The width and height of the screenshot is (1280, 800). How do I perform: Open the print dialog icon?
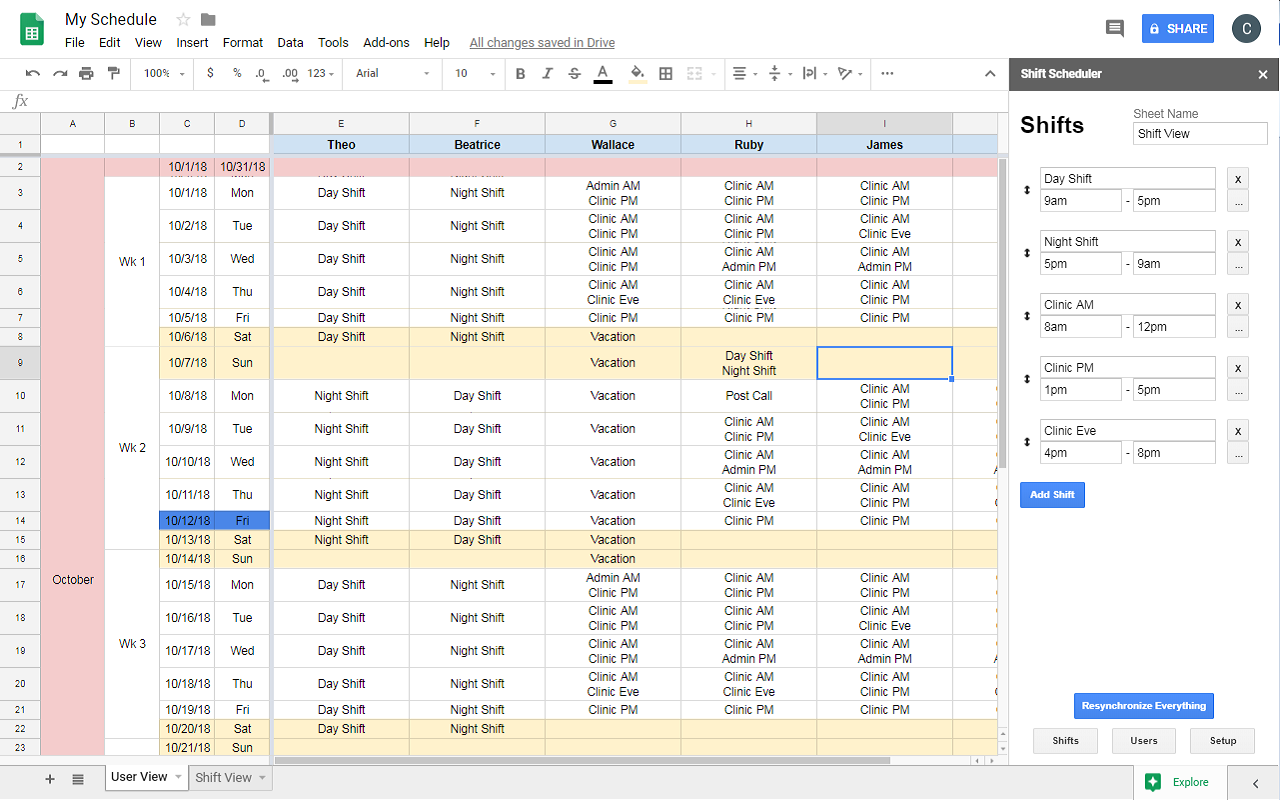click(88, 73)
